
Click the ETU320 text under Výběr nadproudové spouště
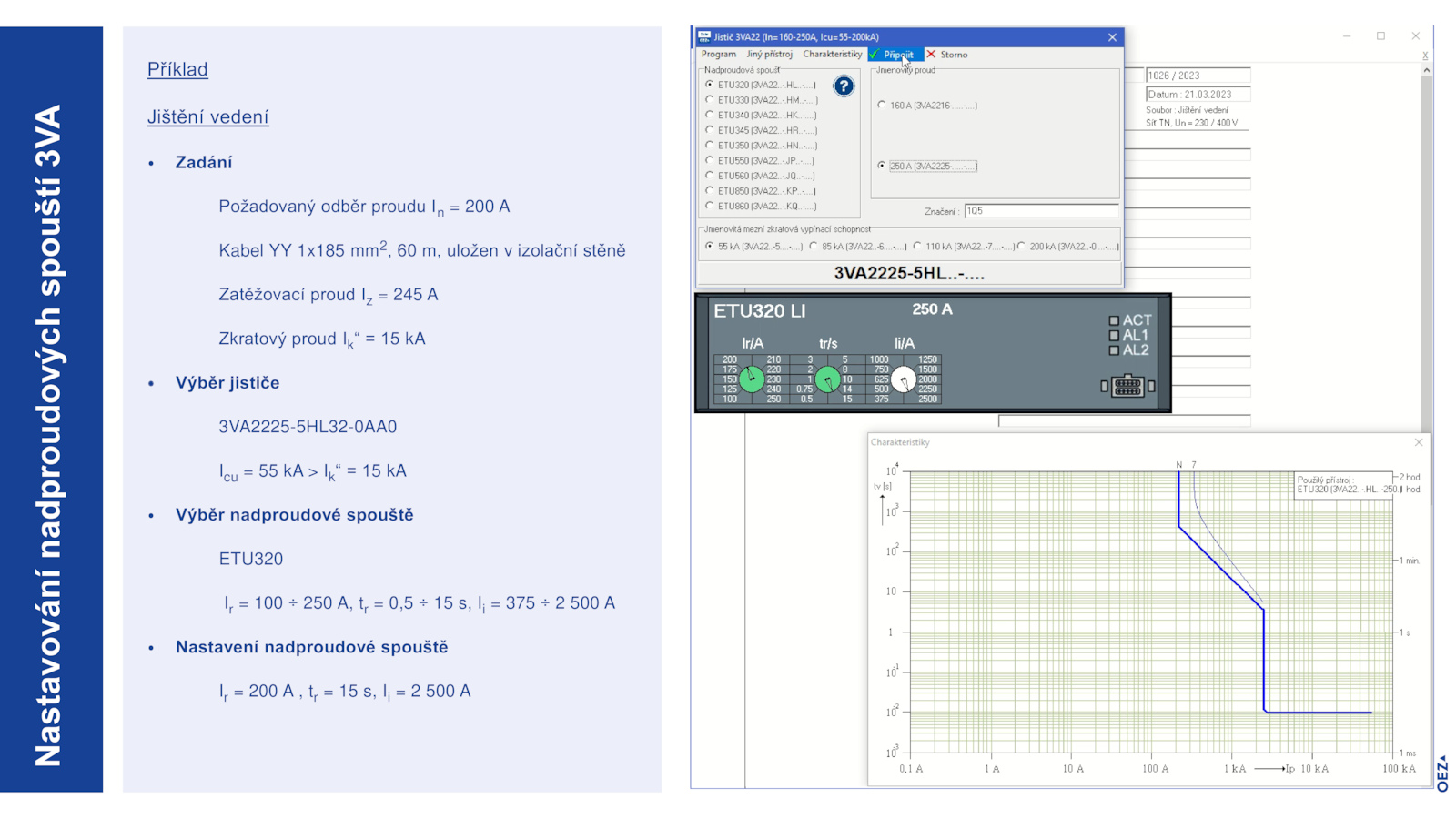[251, 559]
